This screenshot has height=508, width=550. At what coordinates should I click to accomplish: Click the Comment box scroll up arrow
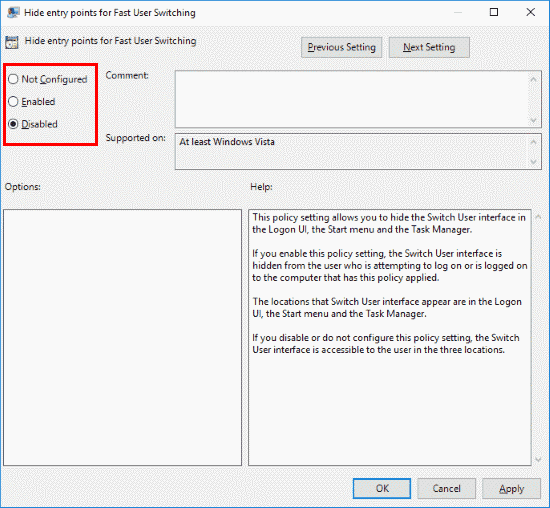point(534,80)
